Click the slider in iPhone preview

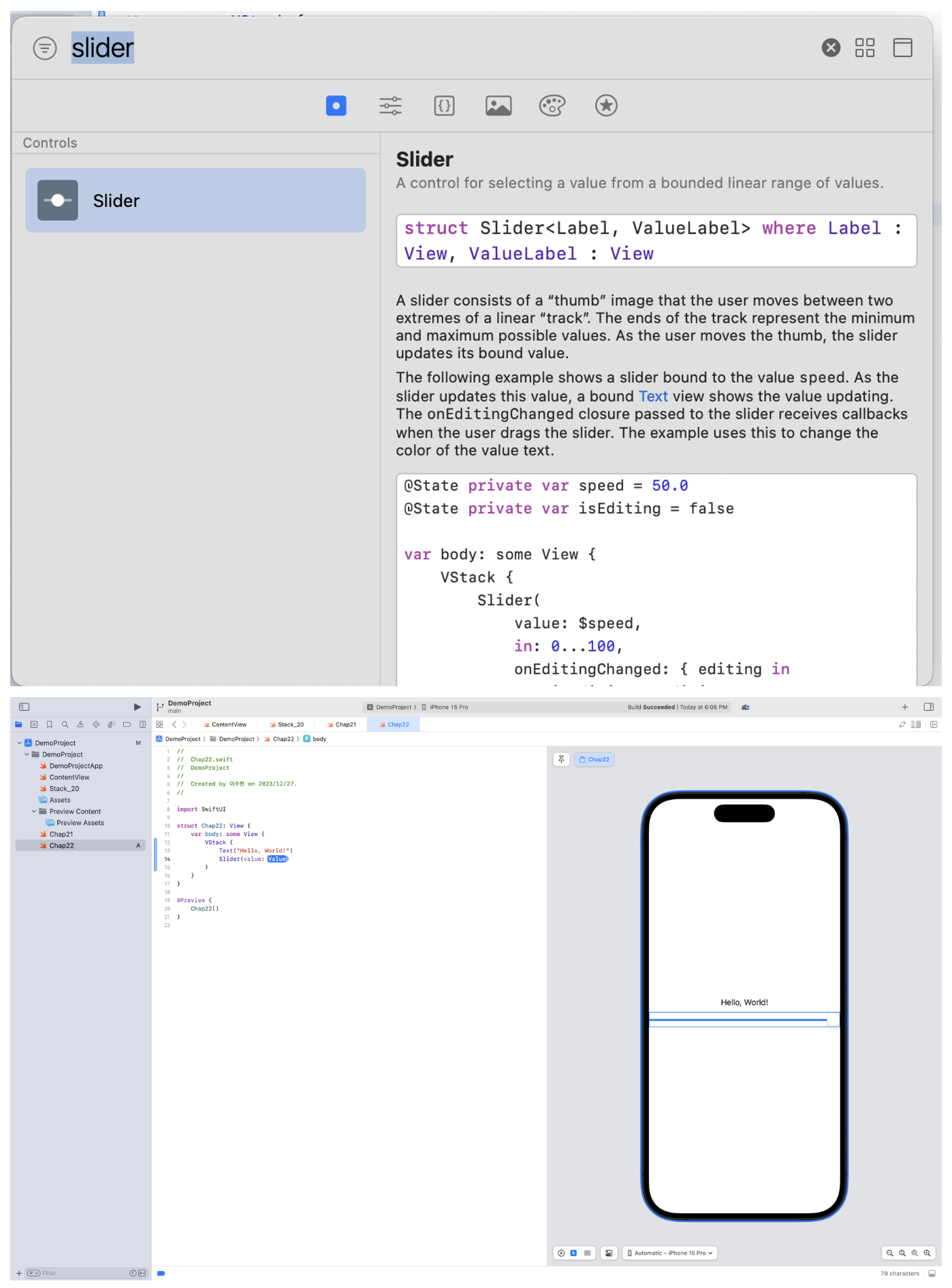click(744, 1020)
